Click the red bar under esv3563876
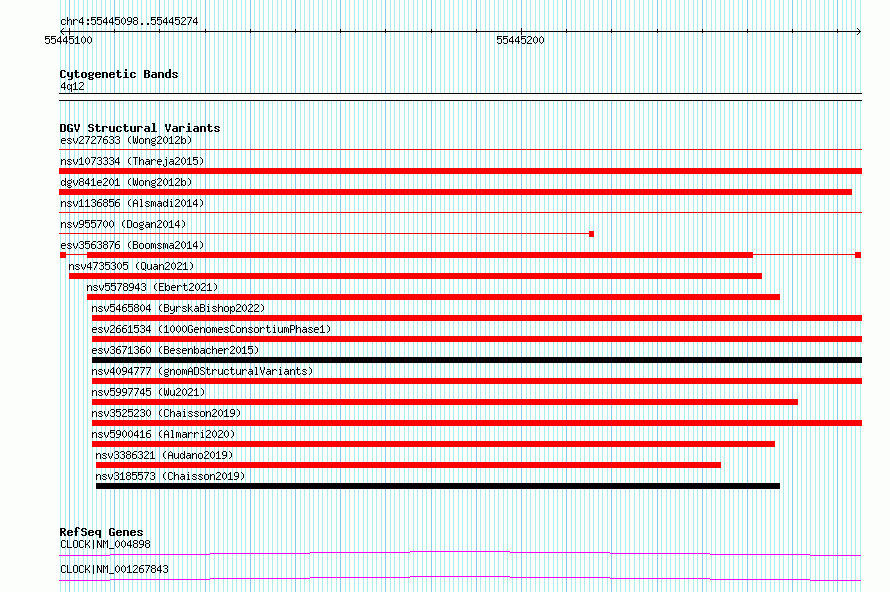890x592 pixels. coord(420,255)
